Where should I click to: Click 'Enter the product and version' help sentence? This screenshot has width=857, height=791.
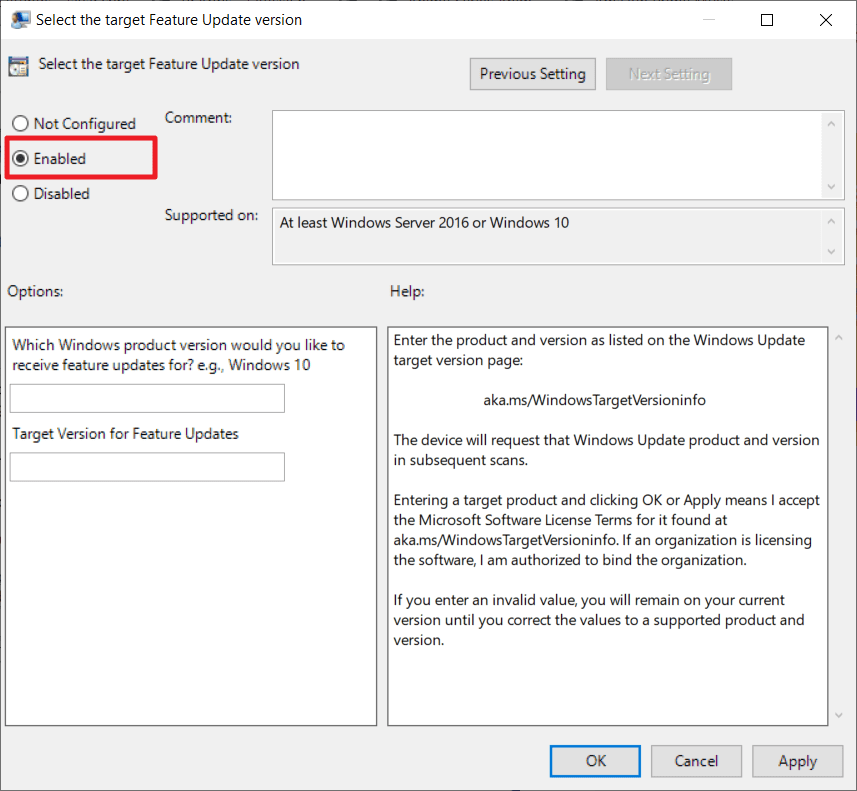click(x=599, y=350)
